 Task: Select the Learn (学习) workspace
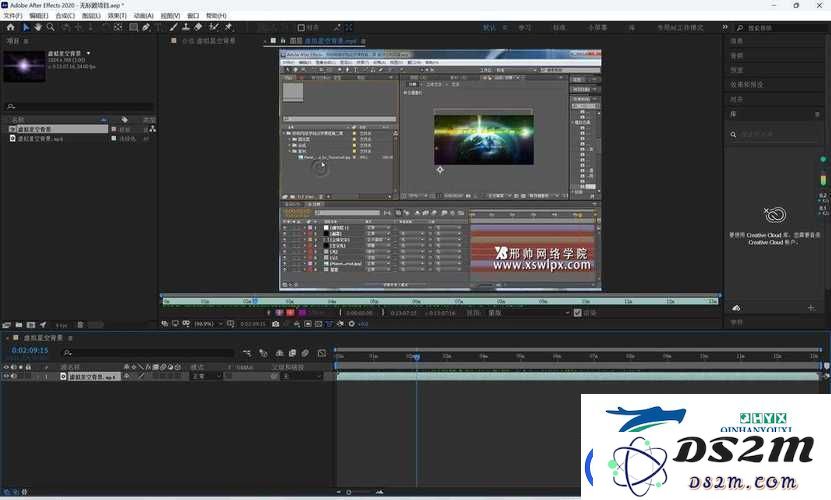click(525, 27)
